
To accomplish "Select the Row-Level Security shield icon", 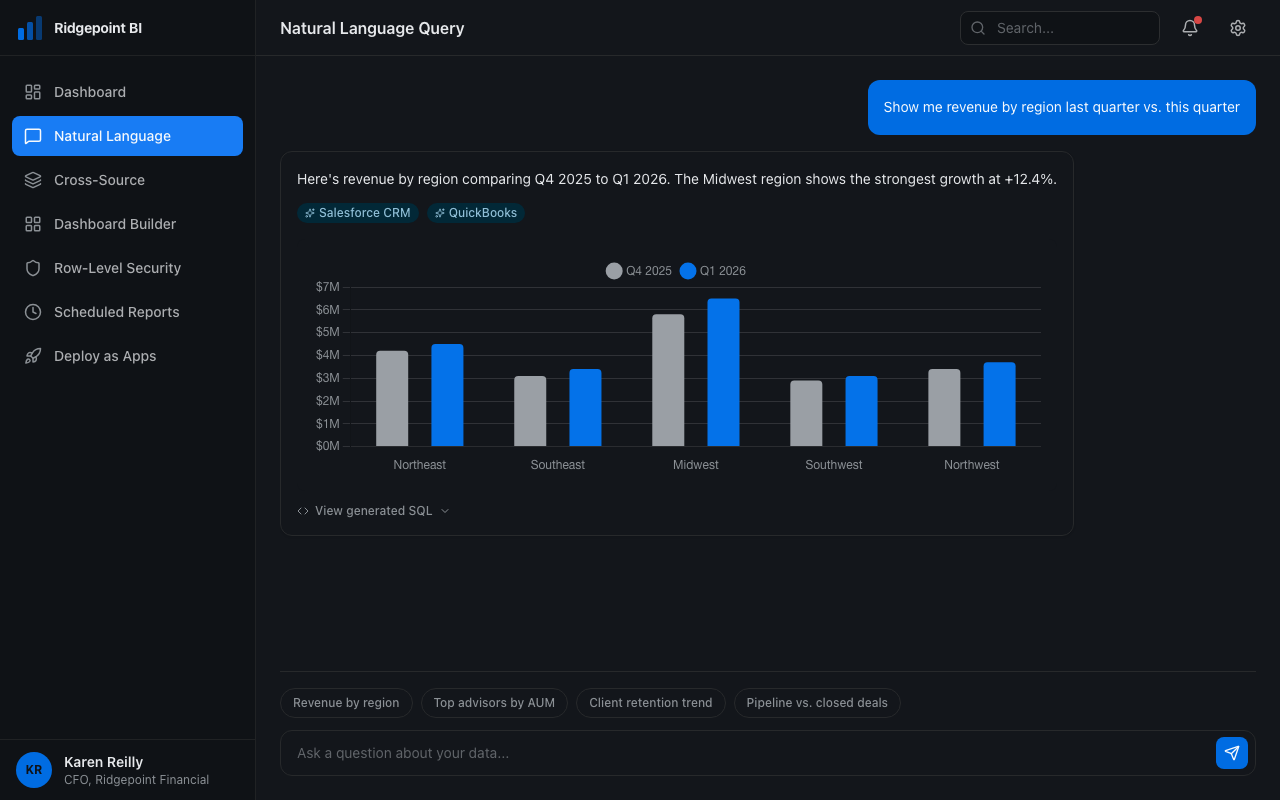I will point(33,268).
